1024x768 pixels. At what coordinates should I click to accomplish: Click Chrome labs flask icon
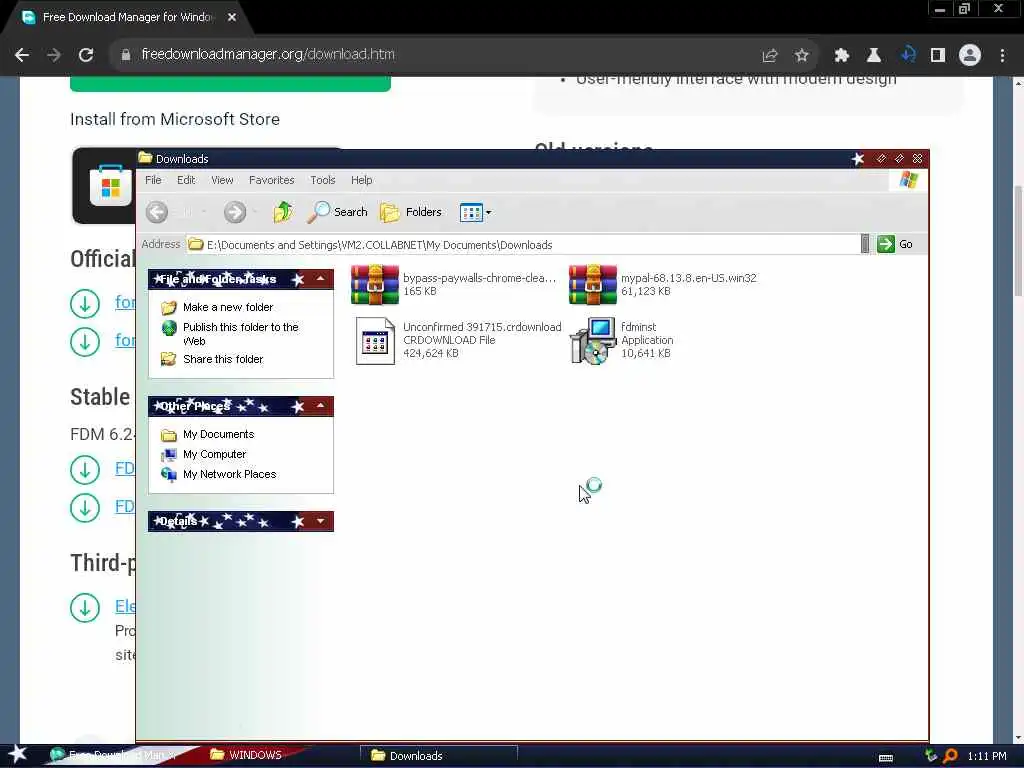click(x=873, y=56)
